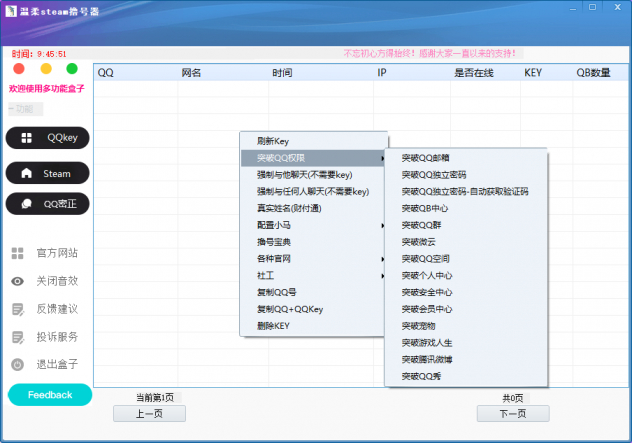
Task: Minimize the 温柔steam window
Action: pyautogui.click(x=573, y=8)
